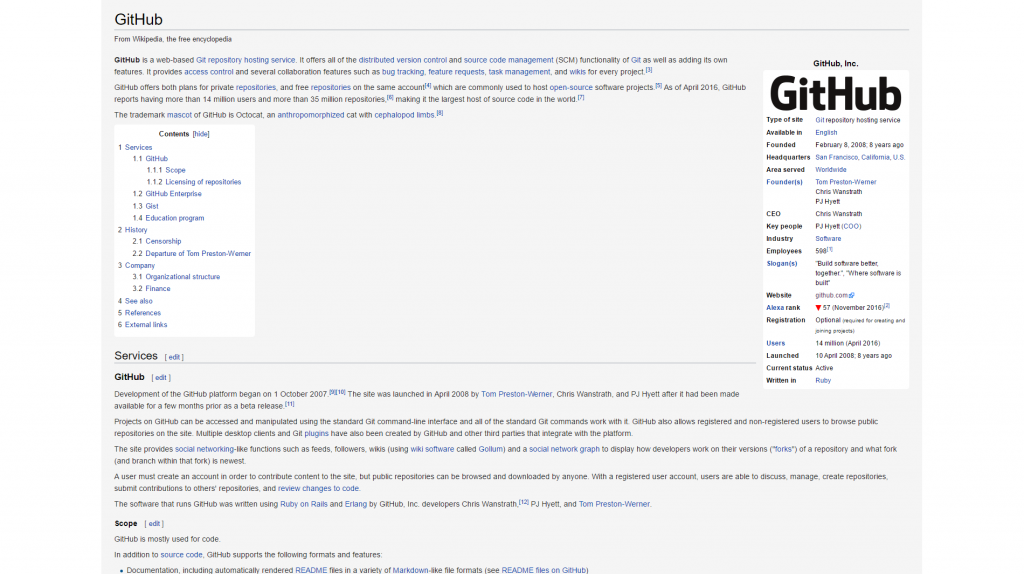
Task: Open Founder(s) label link
Action: pos(784,182)
